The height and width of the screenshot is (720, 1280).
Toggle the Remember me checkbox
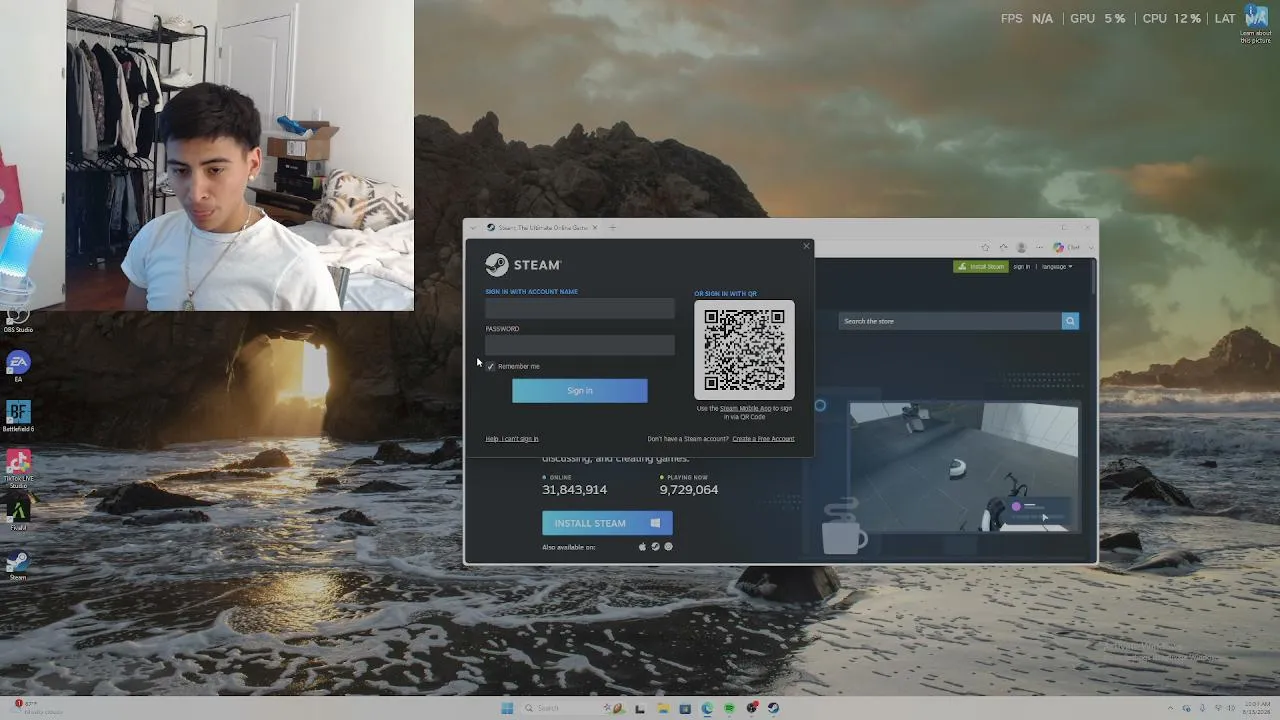[x=491, y=366]
